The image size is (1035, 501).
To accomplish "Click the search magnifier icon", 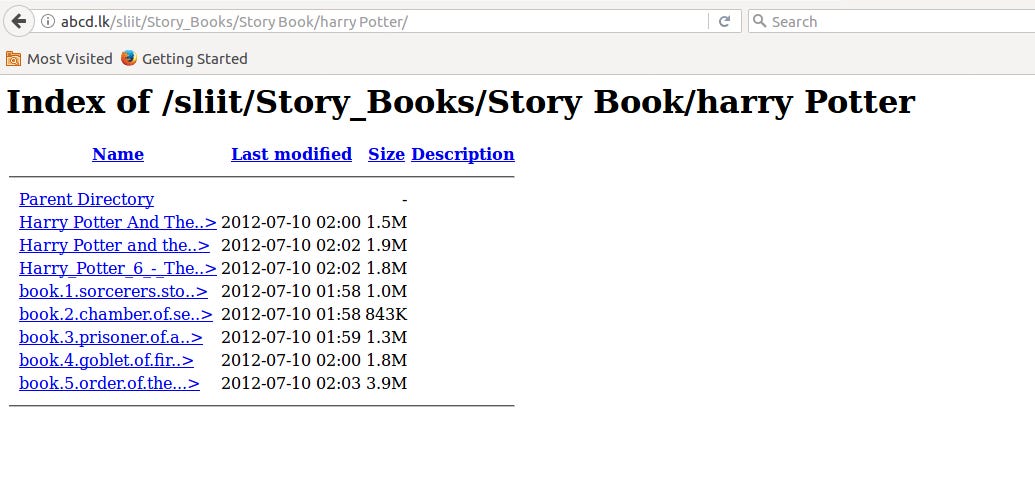I will (760, 21).
